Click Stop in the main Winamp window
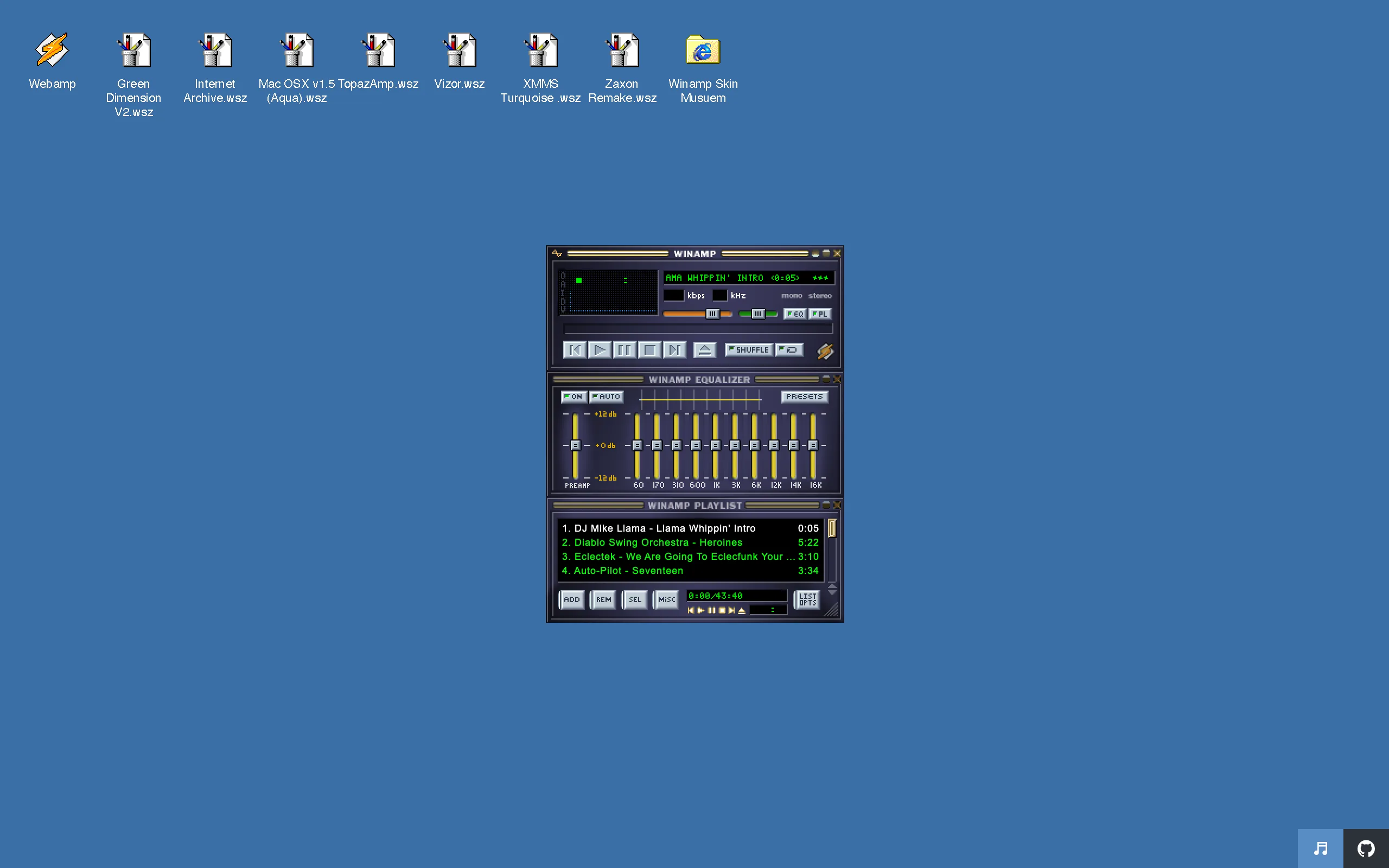 click(649, 349)
